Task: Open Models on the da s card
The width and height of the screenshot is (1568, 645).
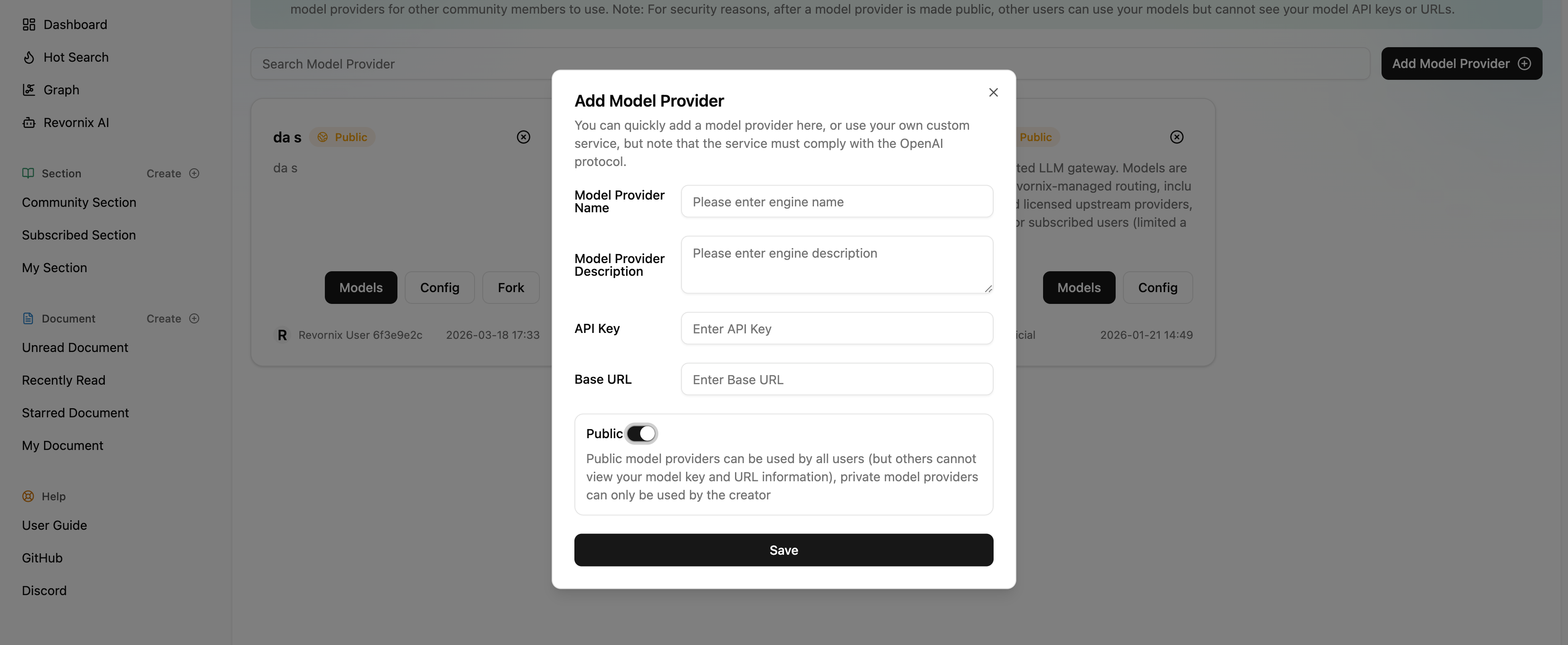Action: point(360,288)
